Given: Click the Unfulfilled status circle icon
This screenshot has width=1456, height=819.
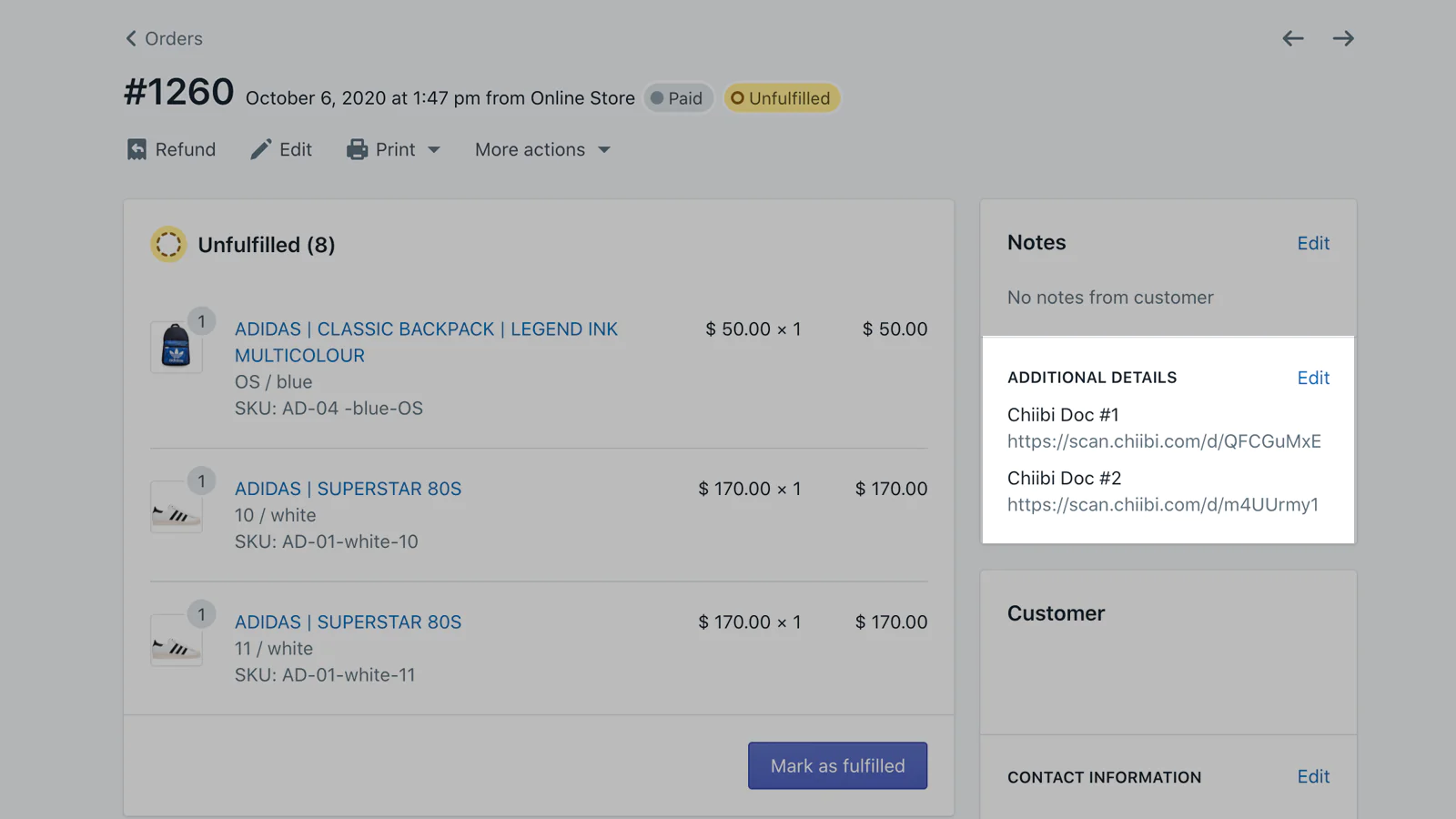Looking at the screenshot, I should 168,245.
